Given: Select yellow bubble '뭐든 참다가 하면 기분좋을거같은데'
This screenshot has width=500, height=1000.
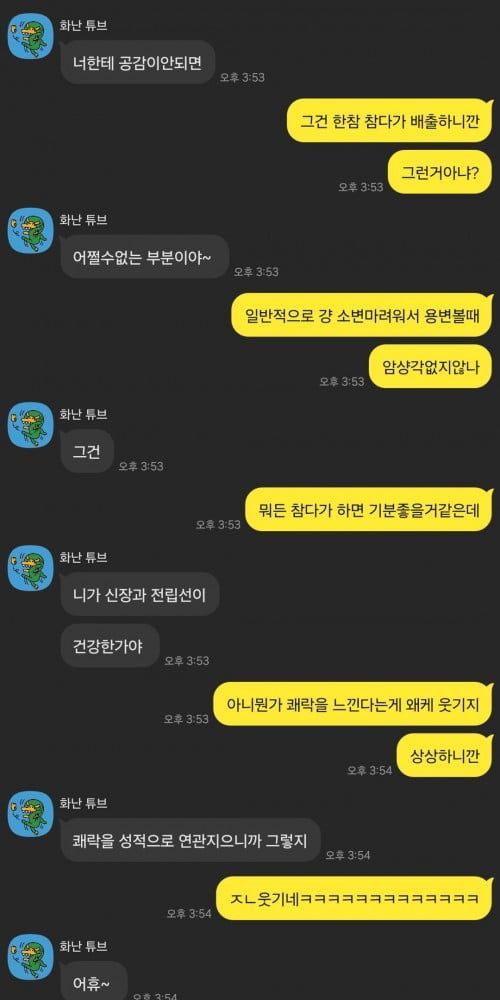Looking at the screenshot, I should [x=370, y=509].
